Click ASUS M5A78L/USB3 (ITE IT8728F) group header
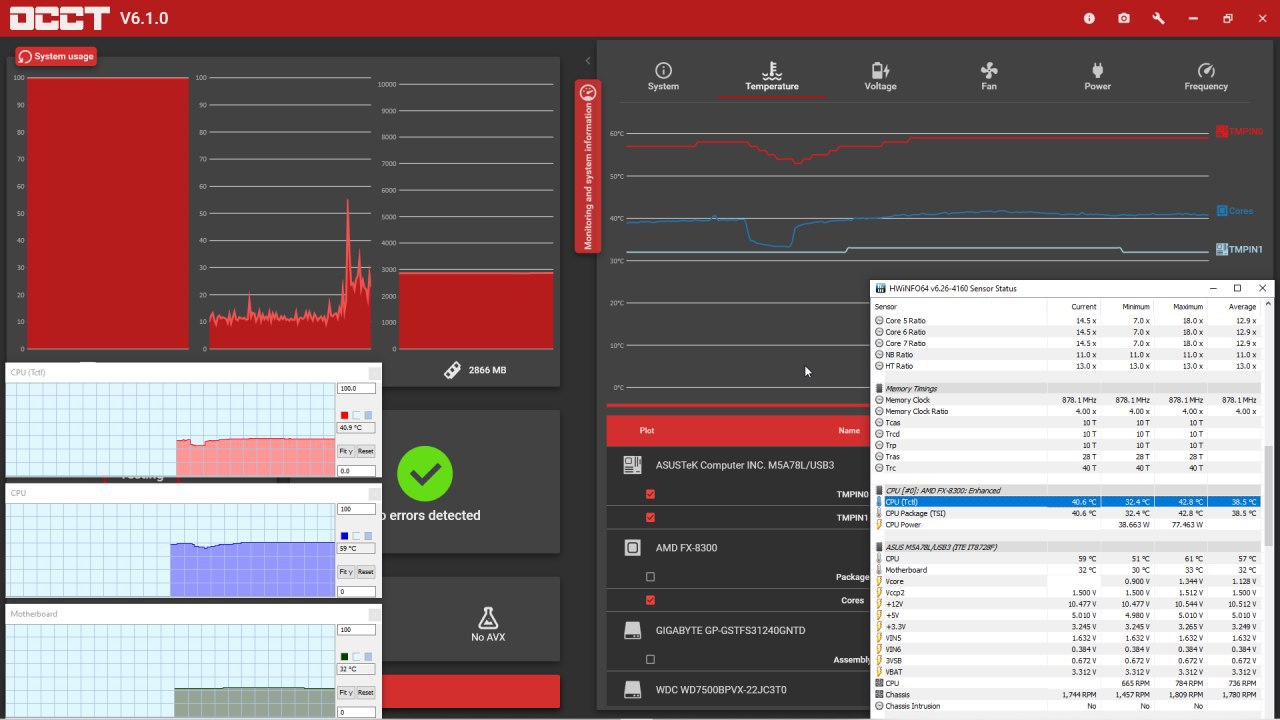The width and height of the screenshot is (1280, 720). coord(1067,547)
